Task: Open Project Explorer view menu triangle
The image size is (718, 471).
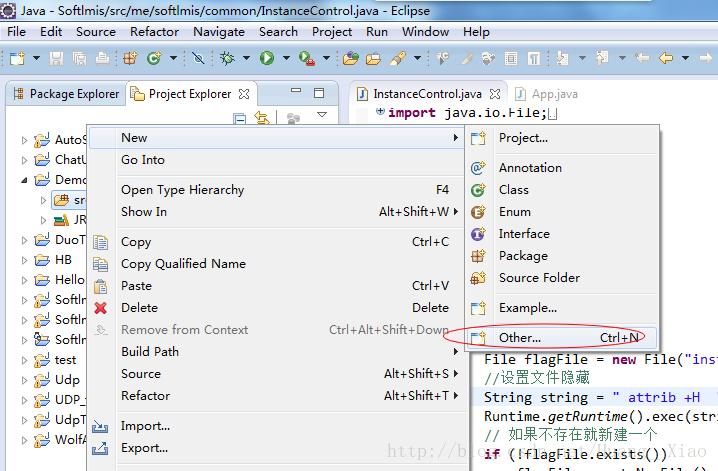Action: [322, 114]
